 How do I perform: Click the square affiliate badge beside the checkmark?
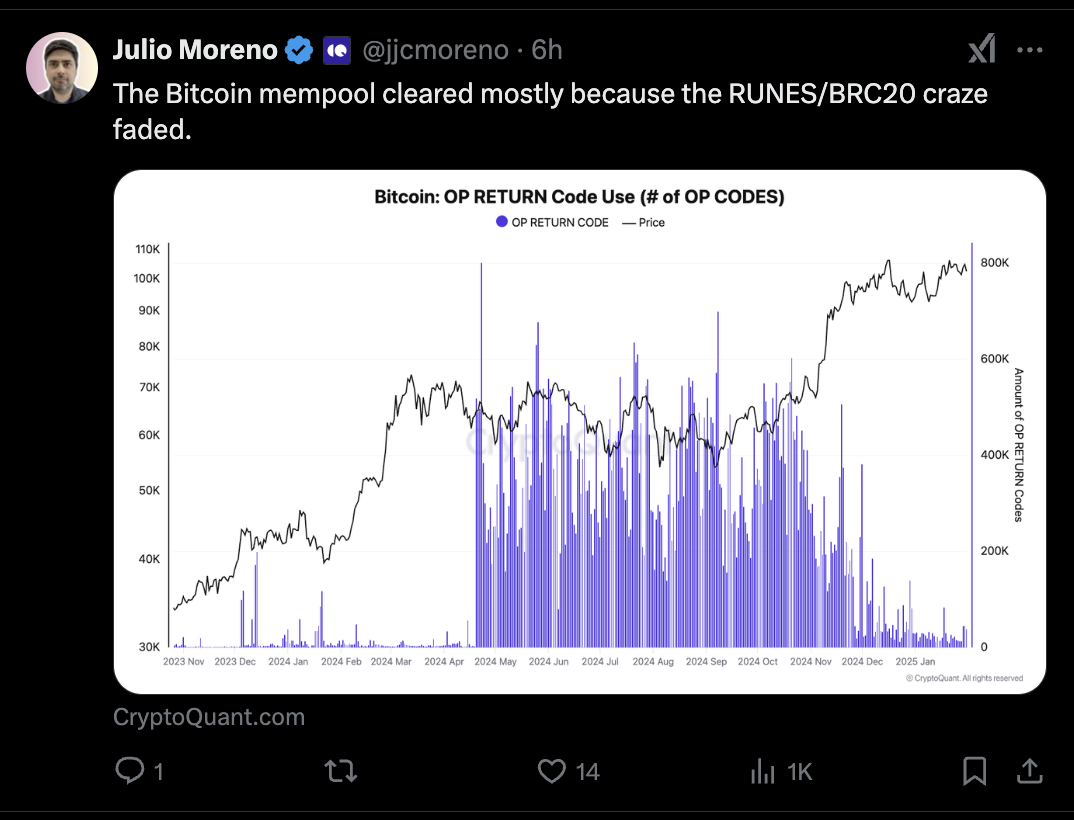[x=337, y=48]
